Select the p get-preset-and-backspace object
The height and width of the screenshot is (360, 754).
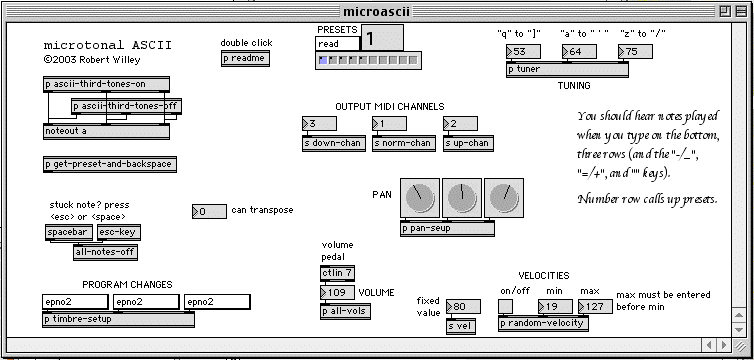110,164
